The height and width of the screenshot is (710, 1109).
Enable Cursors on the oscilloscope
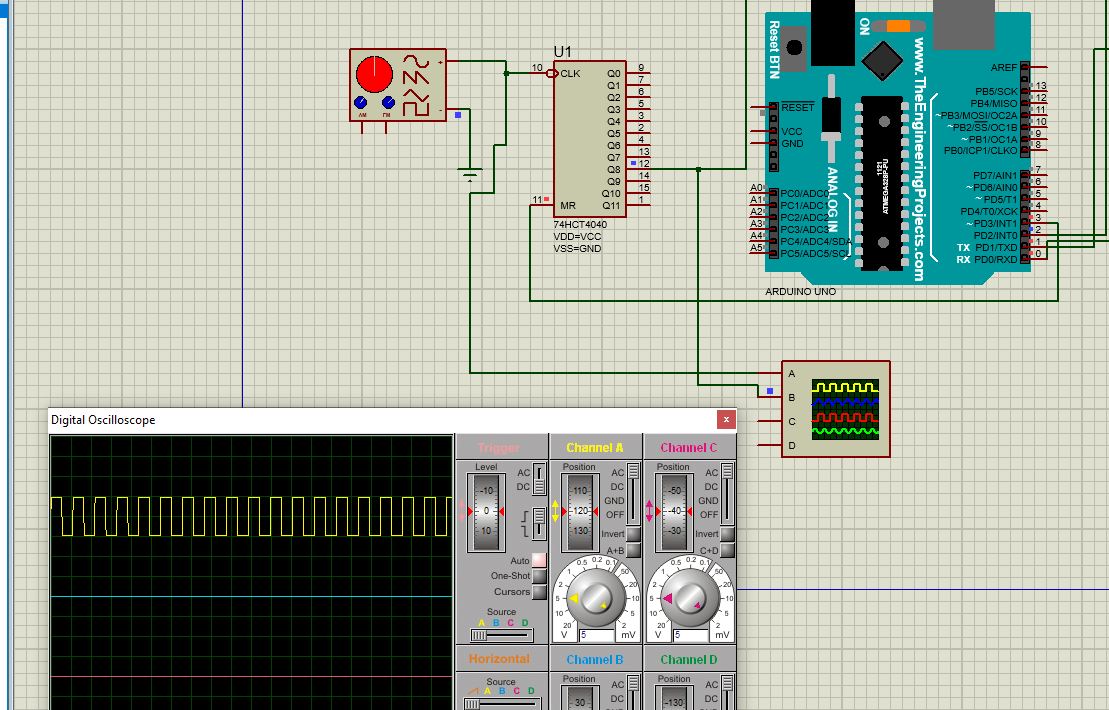[540, 592]
